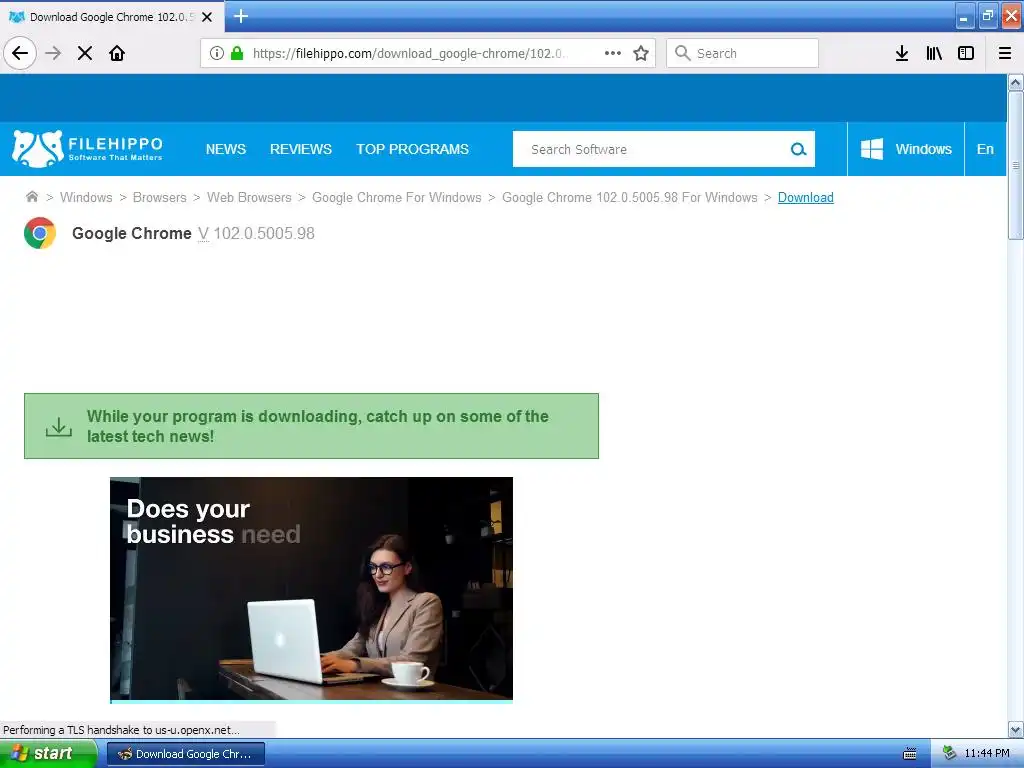Open the NEWS menu item
This screenshot has height=768, width=1024.
coord(226,149)
